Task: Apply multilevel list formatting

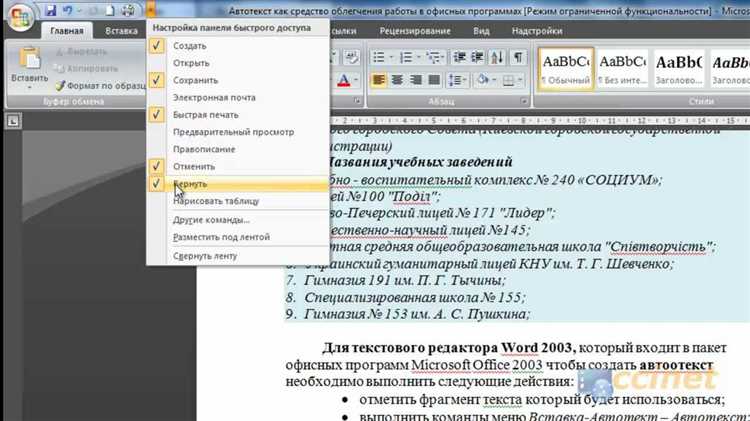Action: pyautogui.click(x=434, y=57)
